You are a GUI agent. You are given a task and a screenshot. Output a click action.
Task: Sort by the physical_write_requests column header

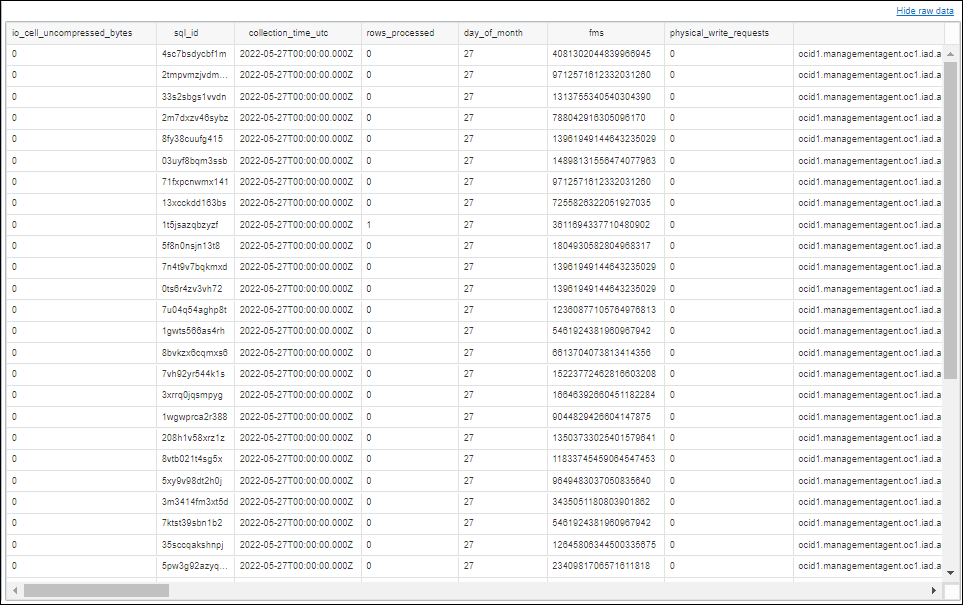click(x=720, y=32)
